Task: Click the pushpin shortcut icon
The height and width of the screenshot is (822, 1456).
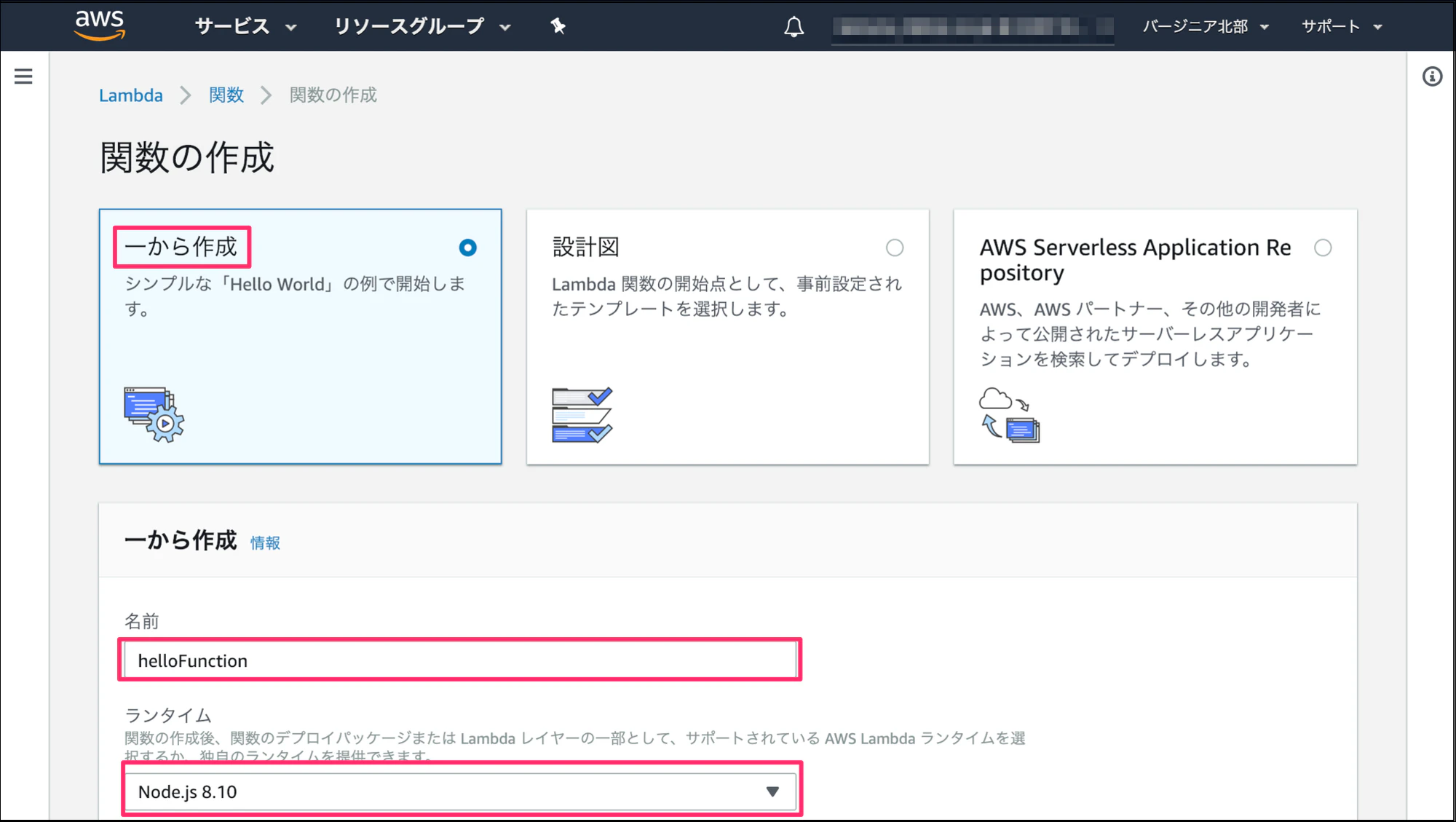Action: [558, 26]
